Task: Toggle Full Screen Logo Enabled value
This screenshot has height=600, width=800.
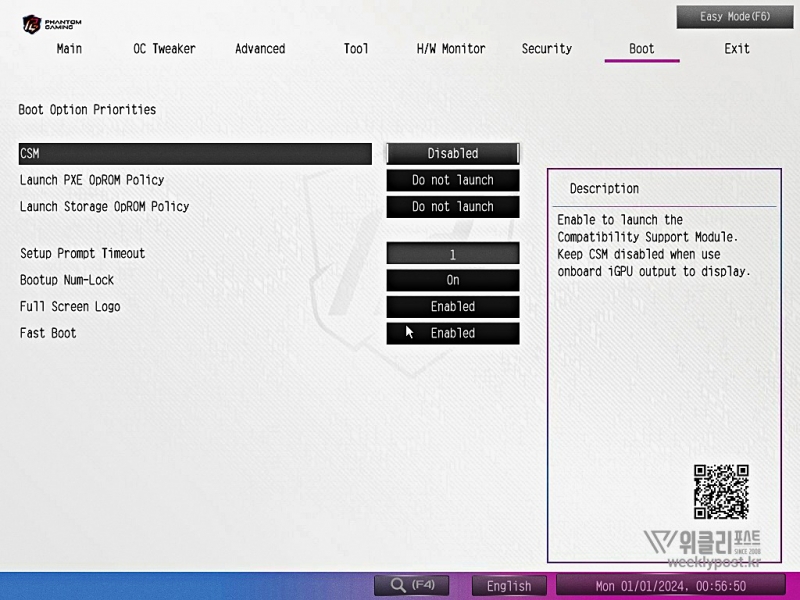Action: click(453, 306)
